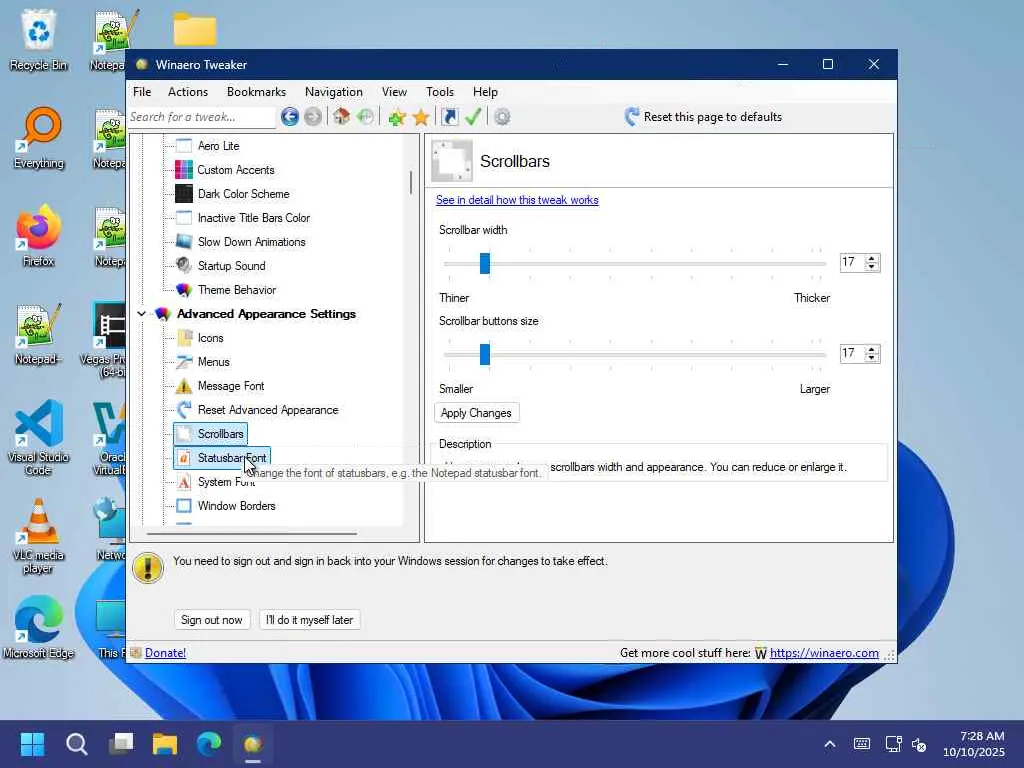Click the Dark Color Scheme icon

pos(184,194)
